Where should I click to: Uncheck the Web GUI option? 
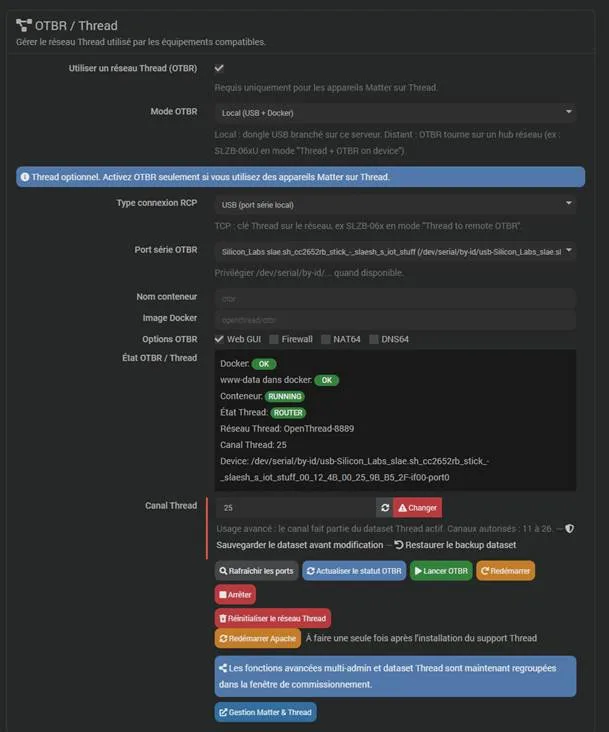click(x=219, y=339)
